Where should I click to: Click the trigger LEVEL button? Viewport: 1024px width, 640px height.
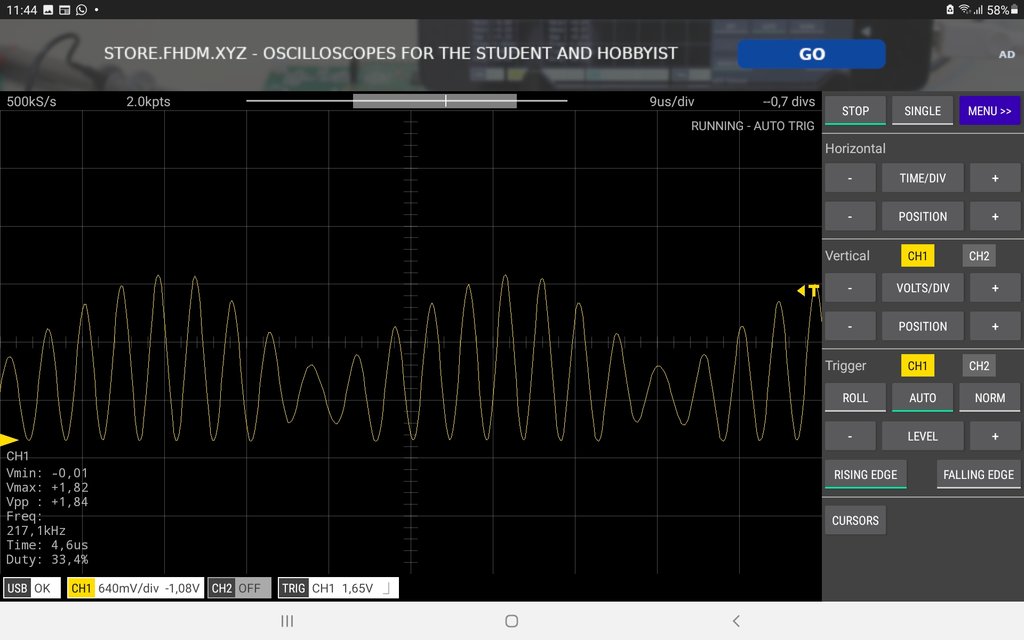922,436
